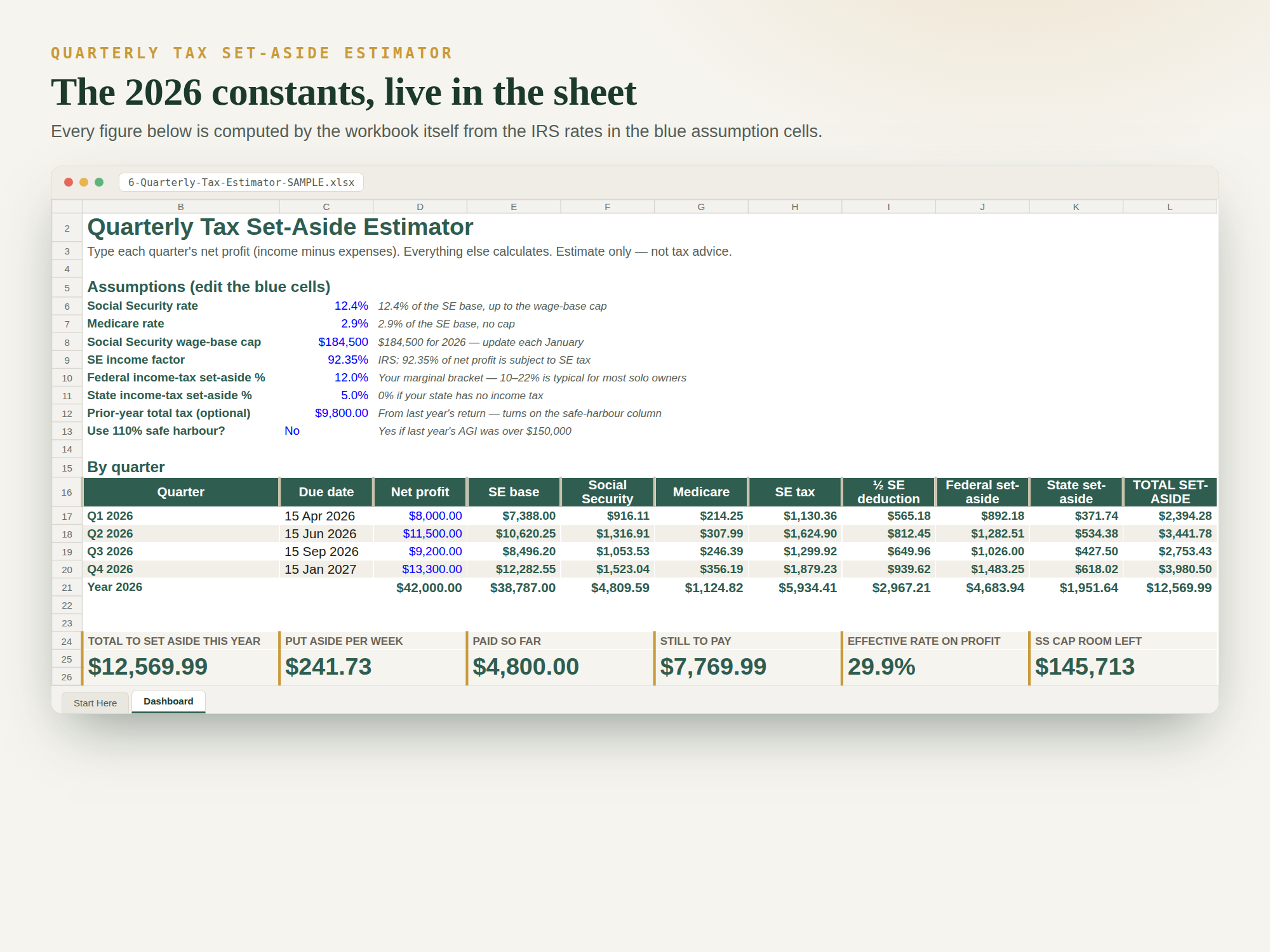Viewport: 1270px width, 952px height.
Task: Click the 6-Quarterly-Tax-Estimator-SAMPLE.xlsx filename tab
Action: pyautogui.click(x=241, y=182)
